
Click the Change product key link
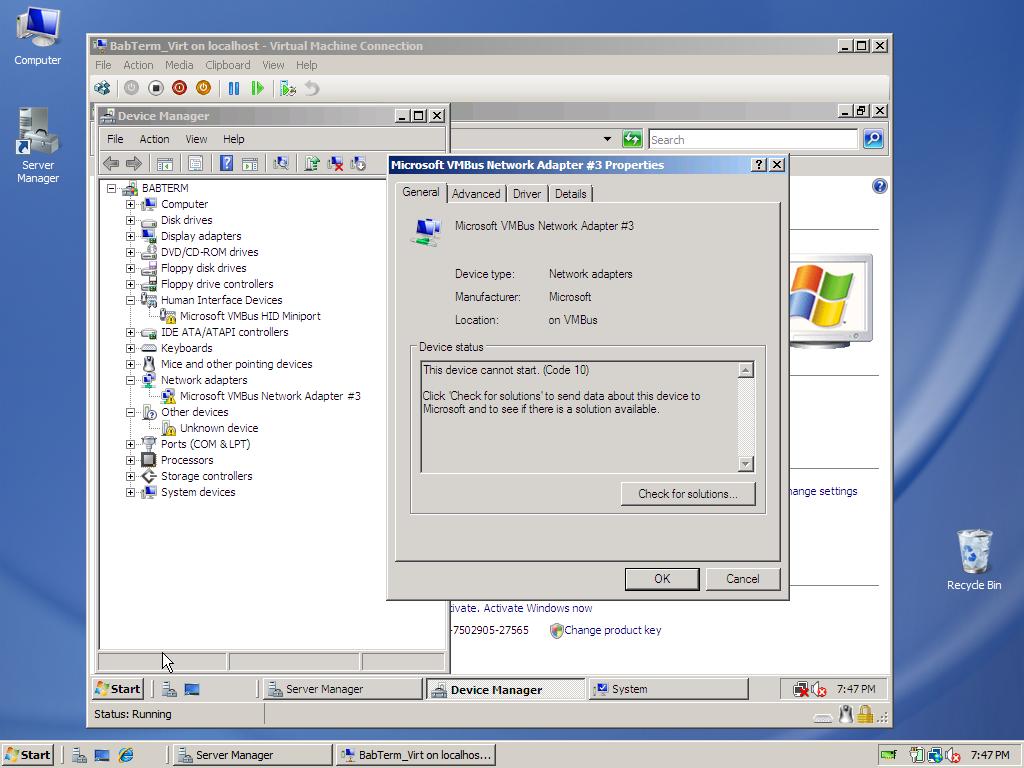tap(613, 630)
